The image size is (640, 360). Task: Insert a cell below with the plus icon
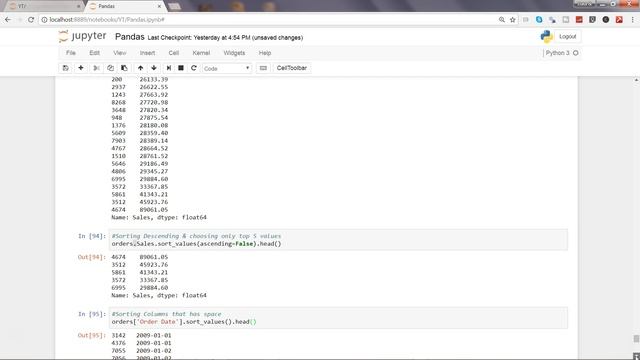[x=81, y=68]
